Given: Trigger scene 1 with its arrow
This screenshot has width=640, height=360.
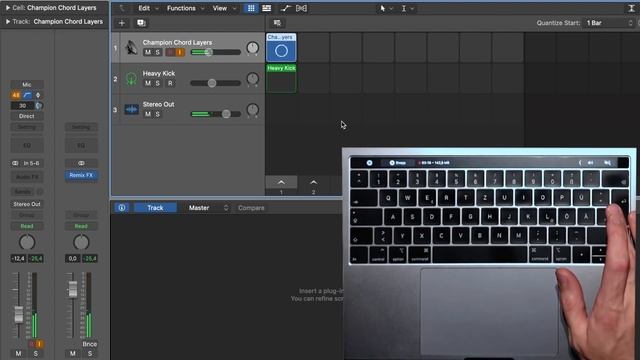Looking at the screenshot, I should pyautogui.click(x=281, y=182).
